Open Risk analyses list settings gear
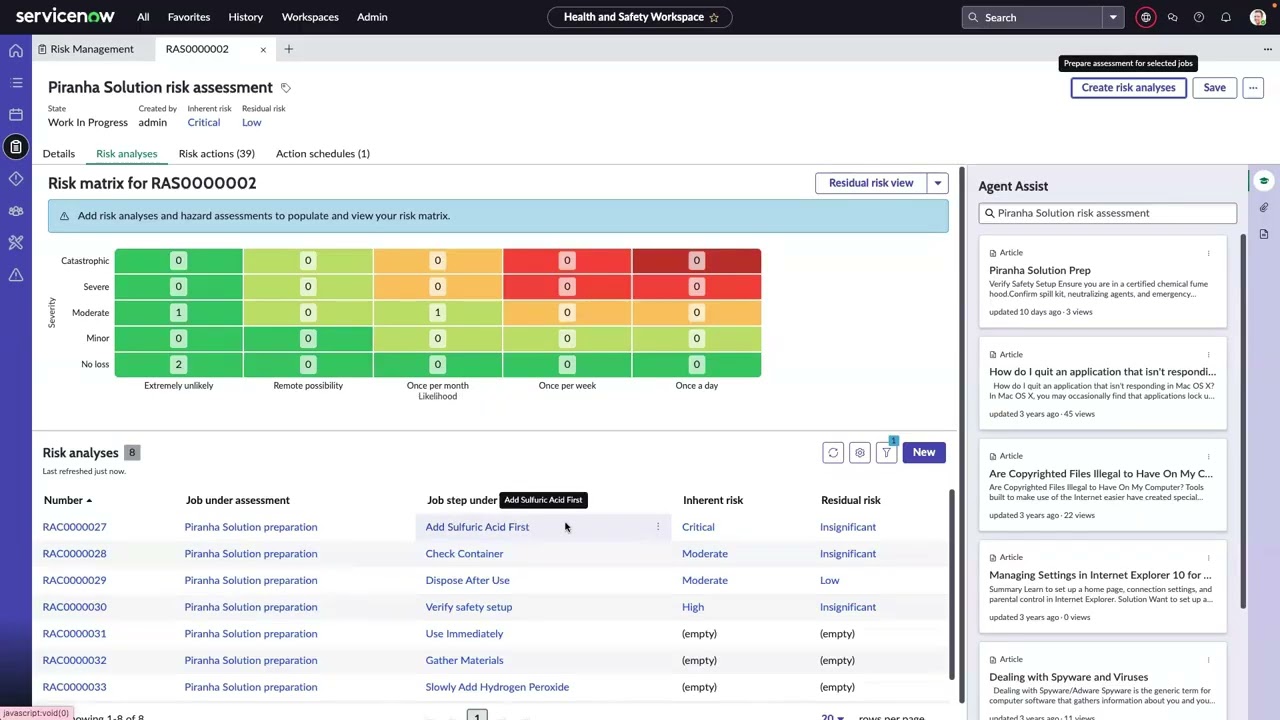This screenshot has height=720, width=1280. coord(859,453)
